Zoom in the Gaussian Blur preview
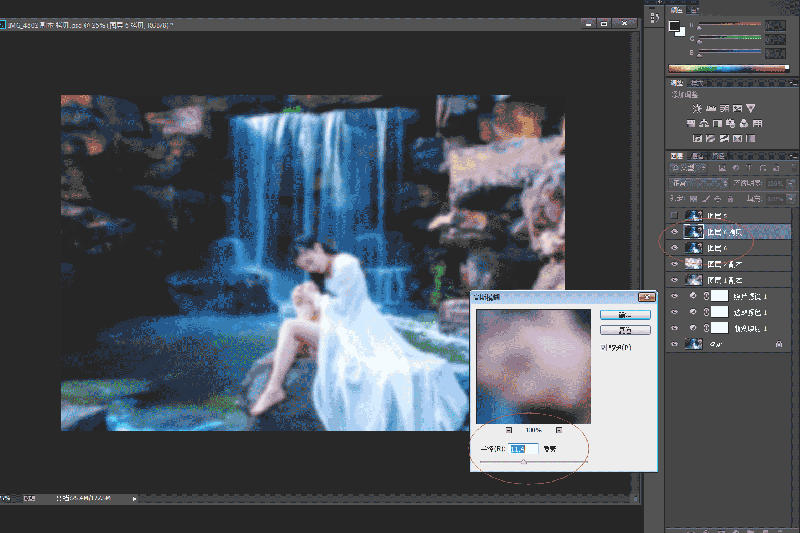The height and width of the screenshot is (533, 800). point(559,430)
